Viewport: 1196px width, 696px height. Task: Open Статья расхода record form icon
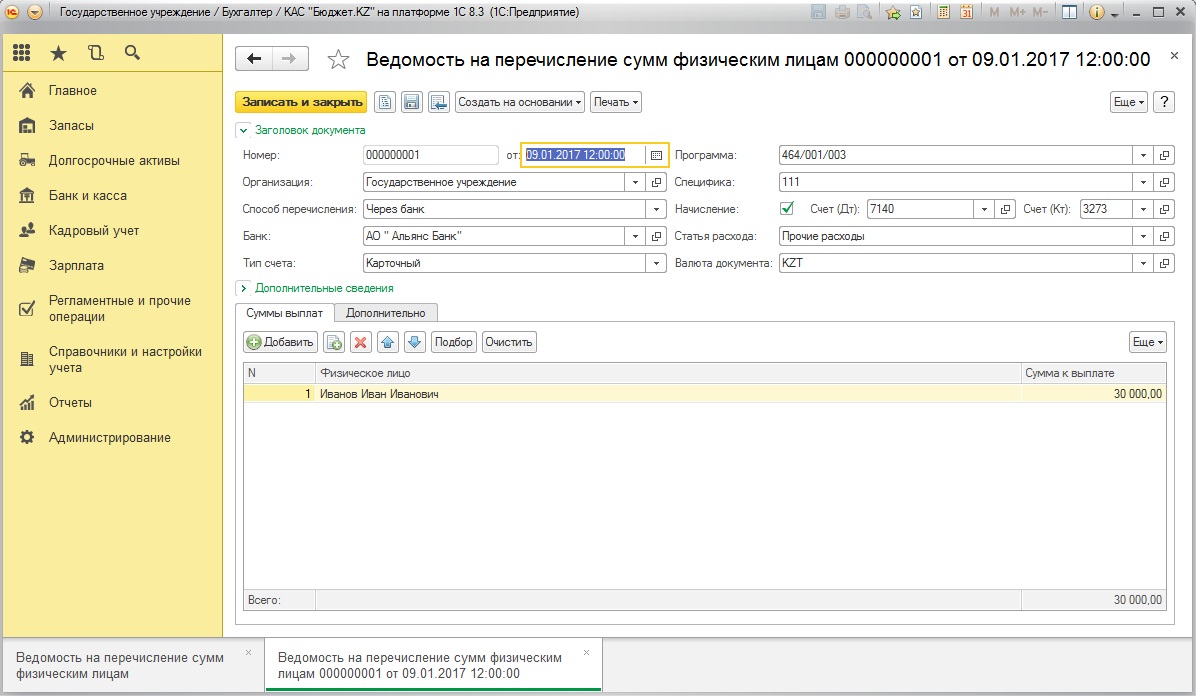1164,237
